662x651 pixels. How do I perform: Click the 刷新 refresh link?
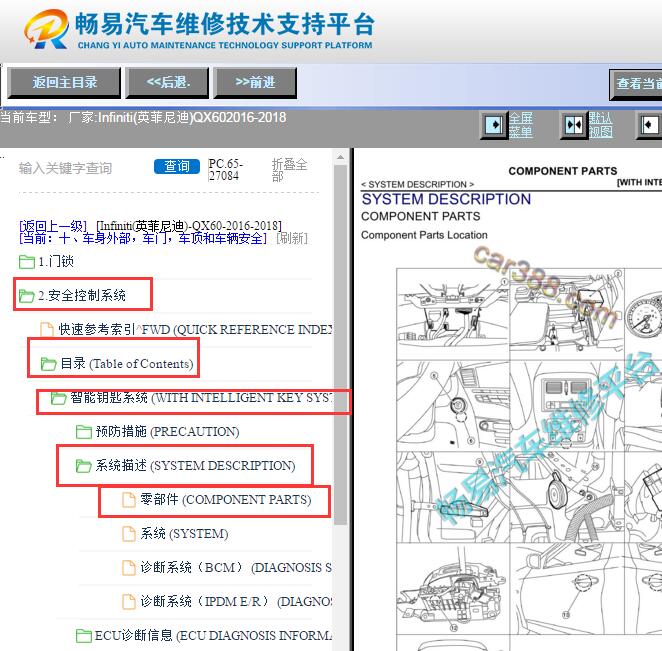point(292,238)
